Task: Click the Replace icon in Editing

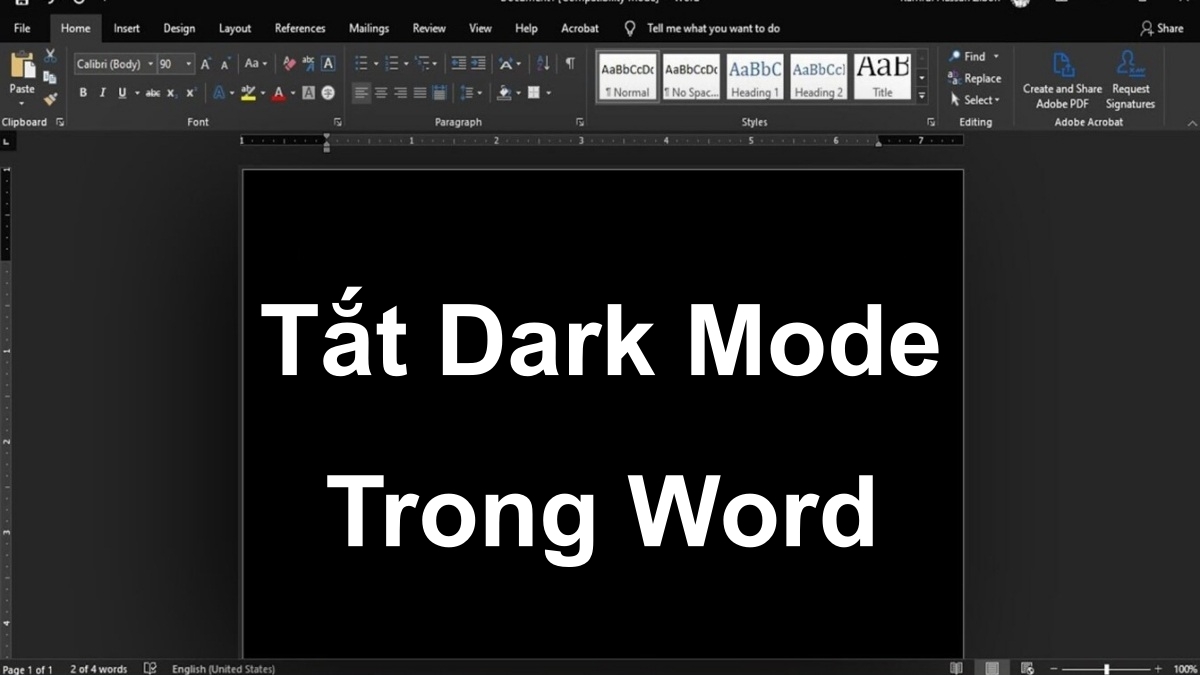Action: click(x=975, y=78)
